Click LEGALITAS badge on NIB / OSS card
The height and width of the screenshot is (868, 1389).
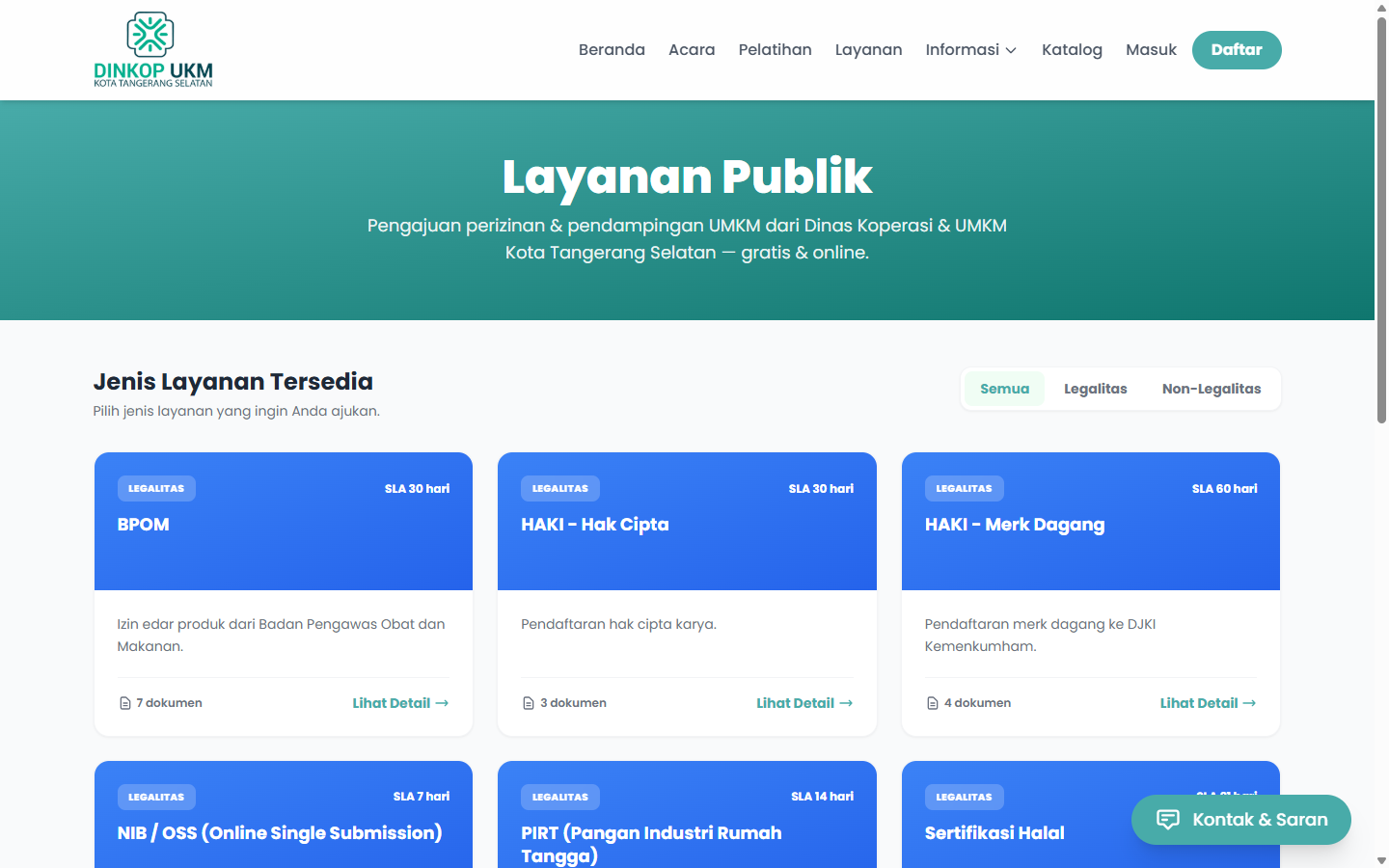pos(156,797)
